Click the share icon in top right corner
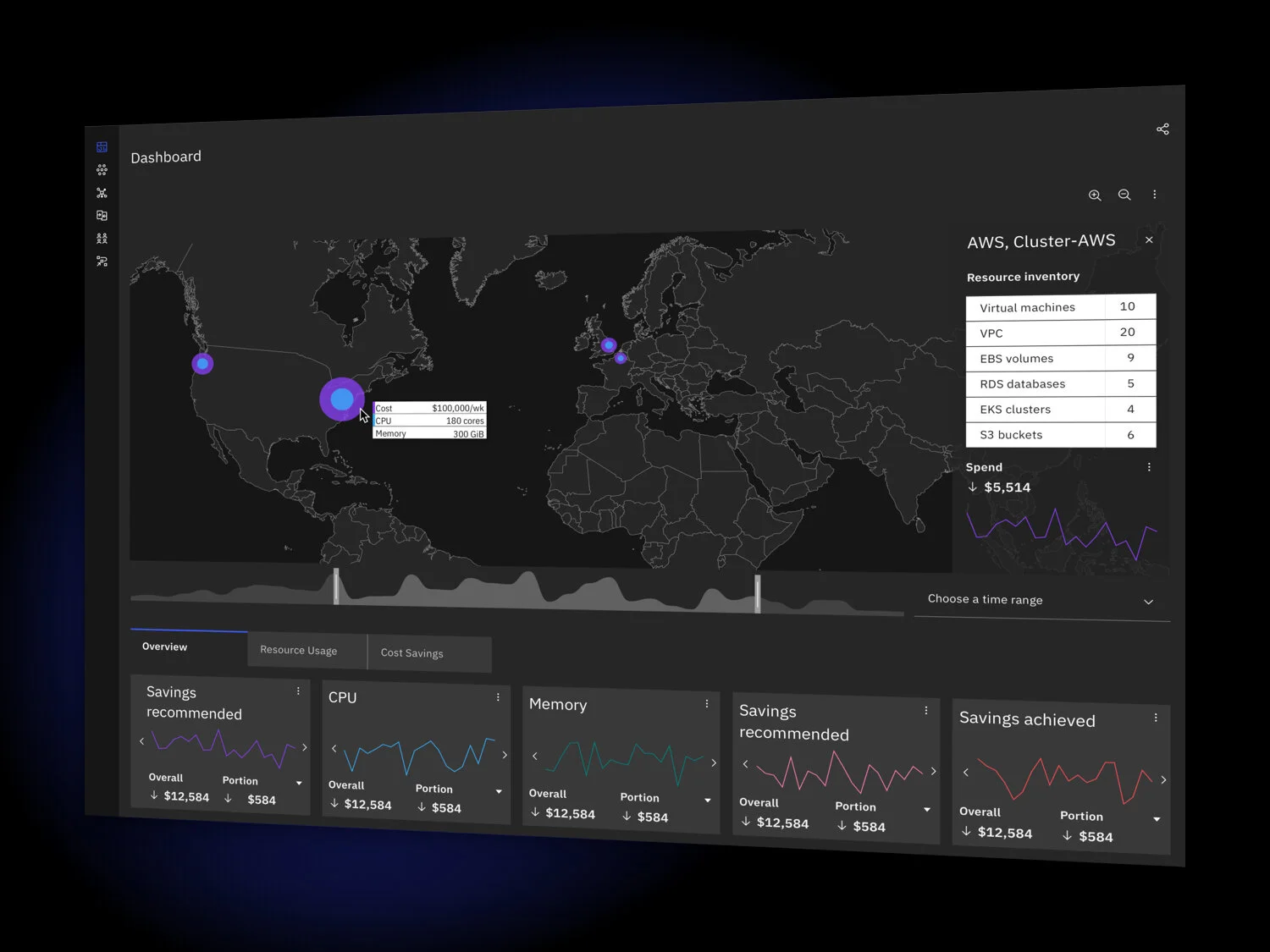The width and height of the screenshot is (1270, 952). tap(1162, 128)
